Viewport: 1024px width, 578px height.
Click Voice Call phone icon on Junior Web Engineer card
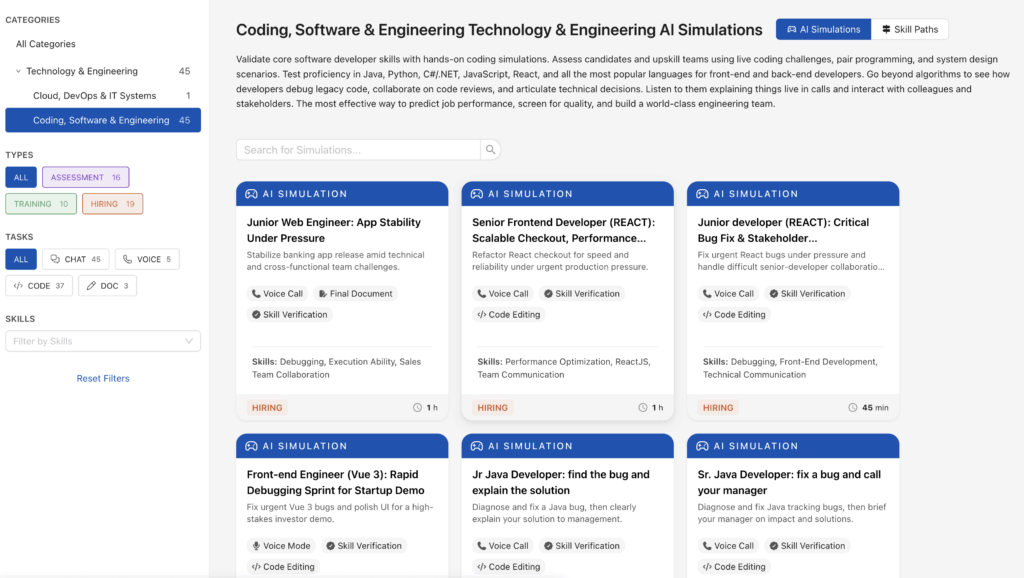point(256,294)
